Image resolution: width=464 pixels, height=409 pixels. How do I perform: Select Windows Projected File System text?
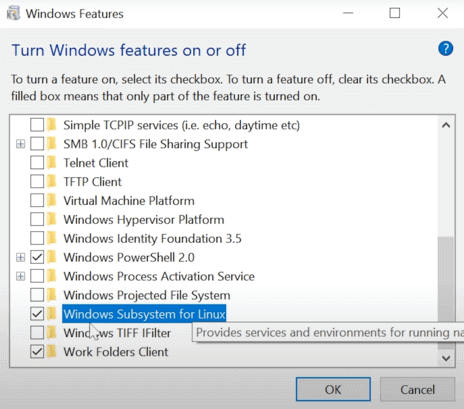147,295
